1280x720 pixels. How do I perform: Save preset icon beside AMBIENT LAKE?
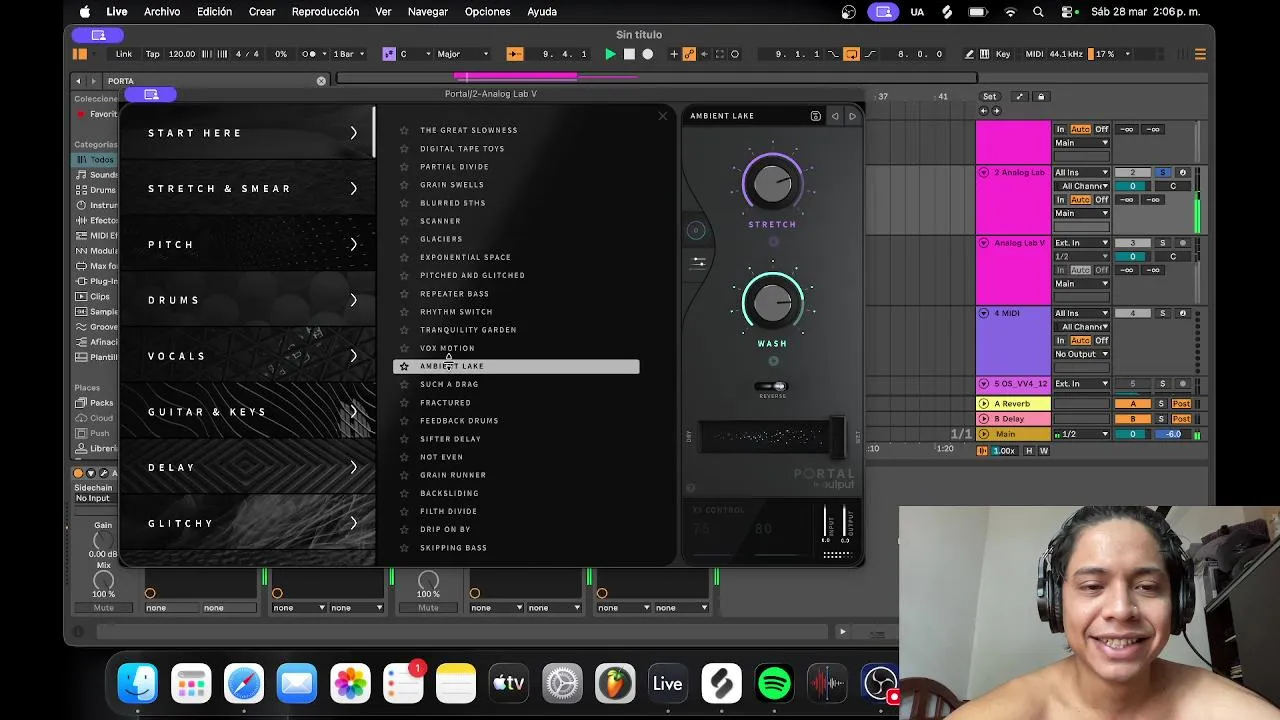click(816, 116)
